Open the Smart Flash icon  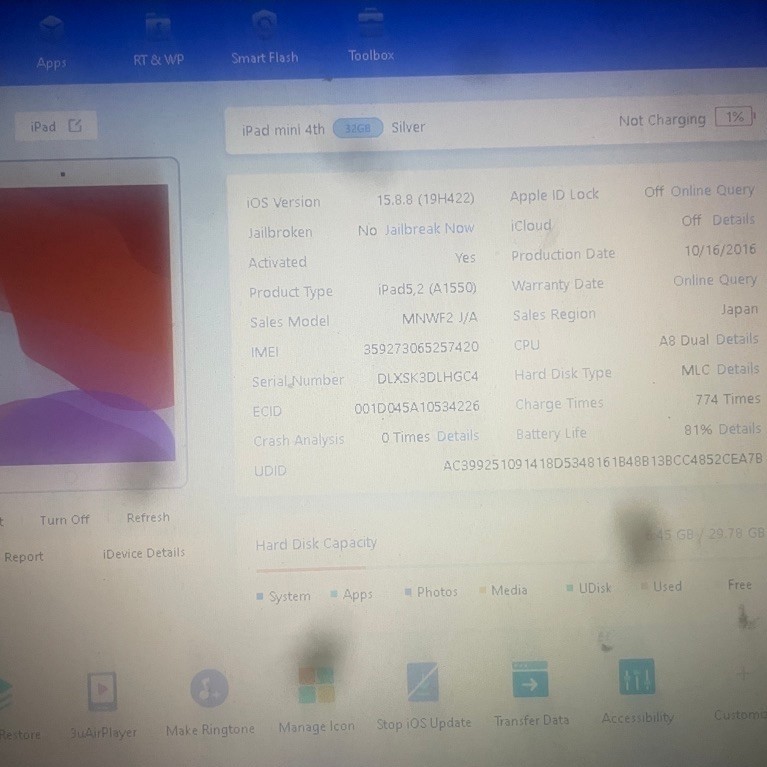[264, 23]
